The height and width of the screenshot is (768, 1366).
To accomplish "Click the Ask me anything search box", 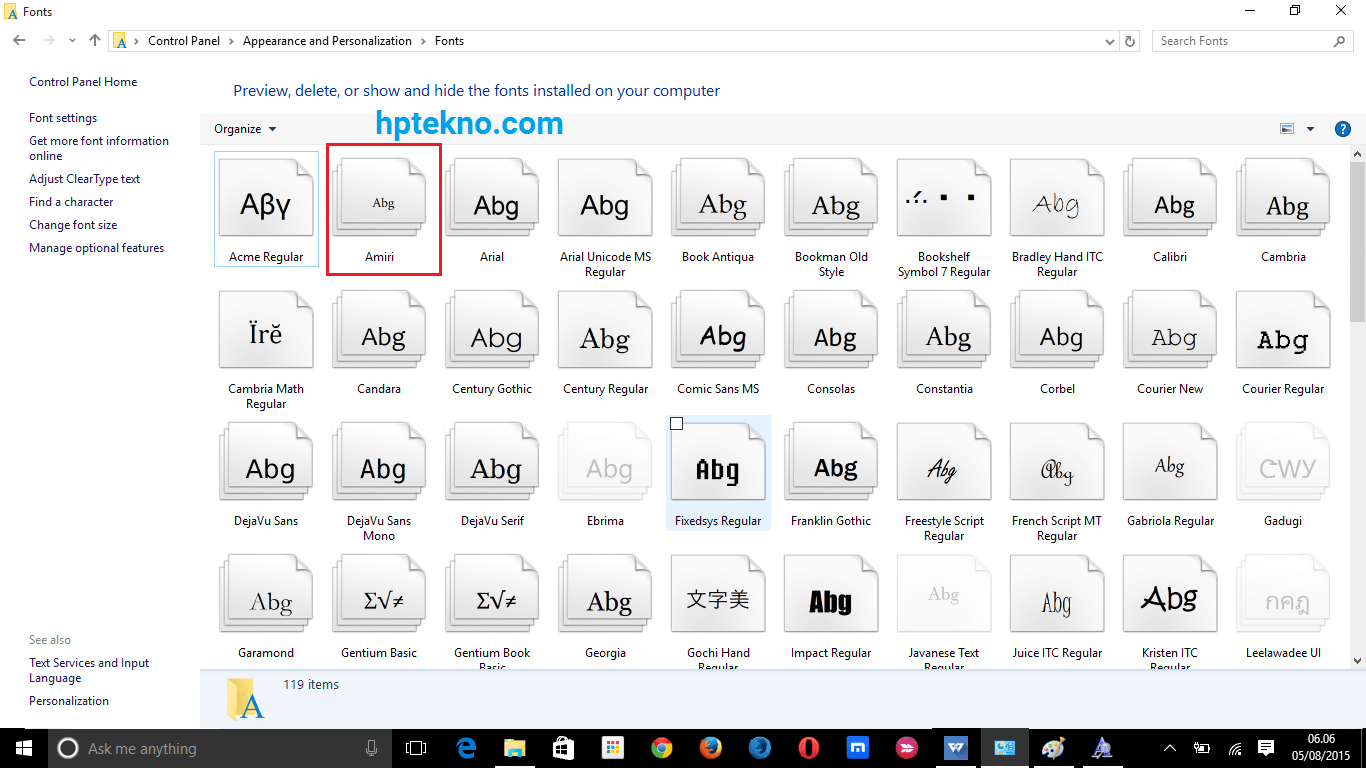I will (x=221, y=748).
